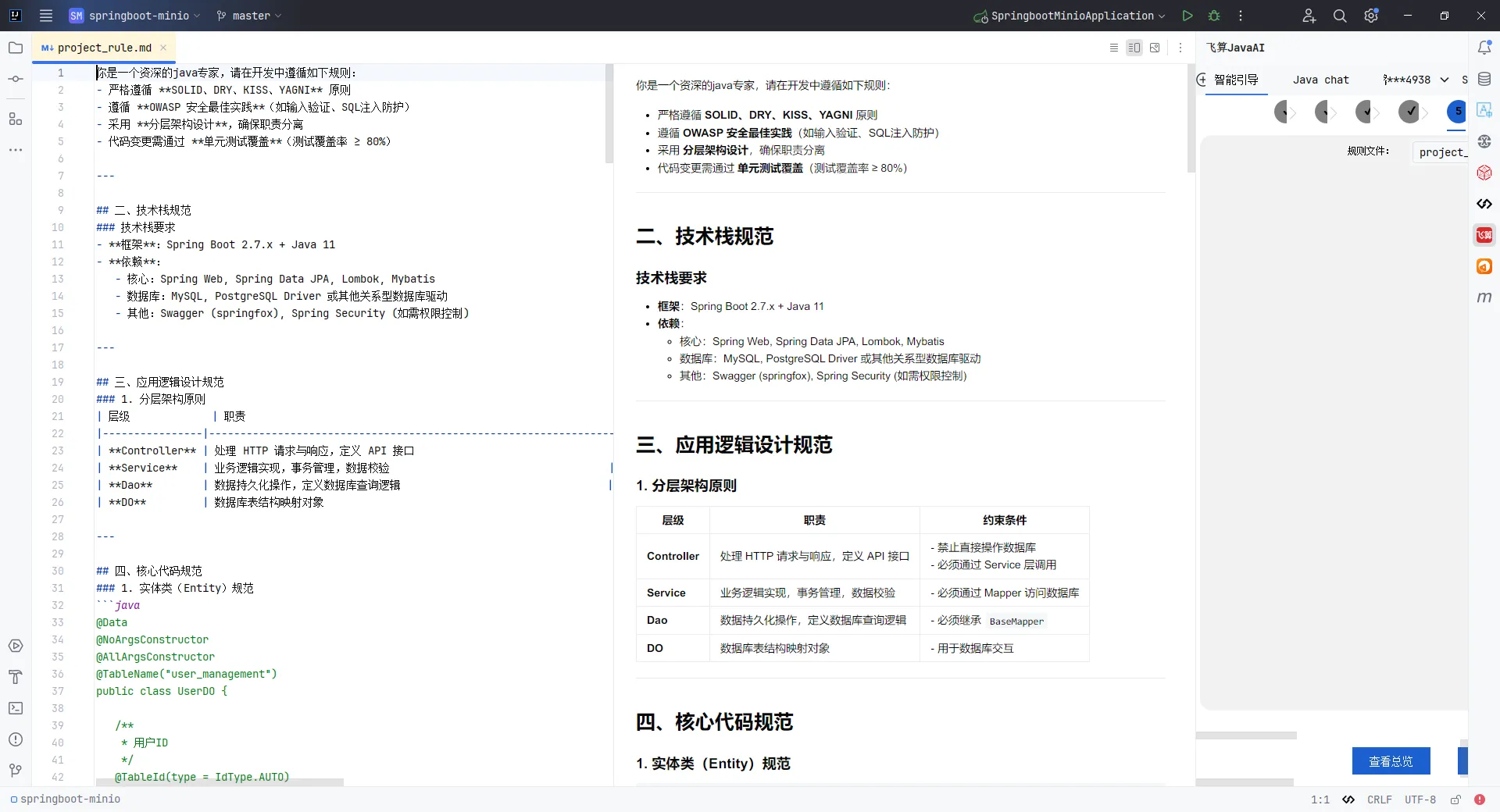1500x812 pixels.
Task: Switch to the 智能引导 tab
Action: (x=1236, y=80)
